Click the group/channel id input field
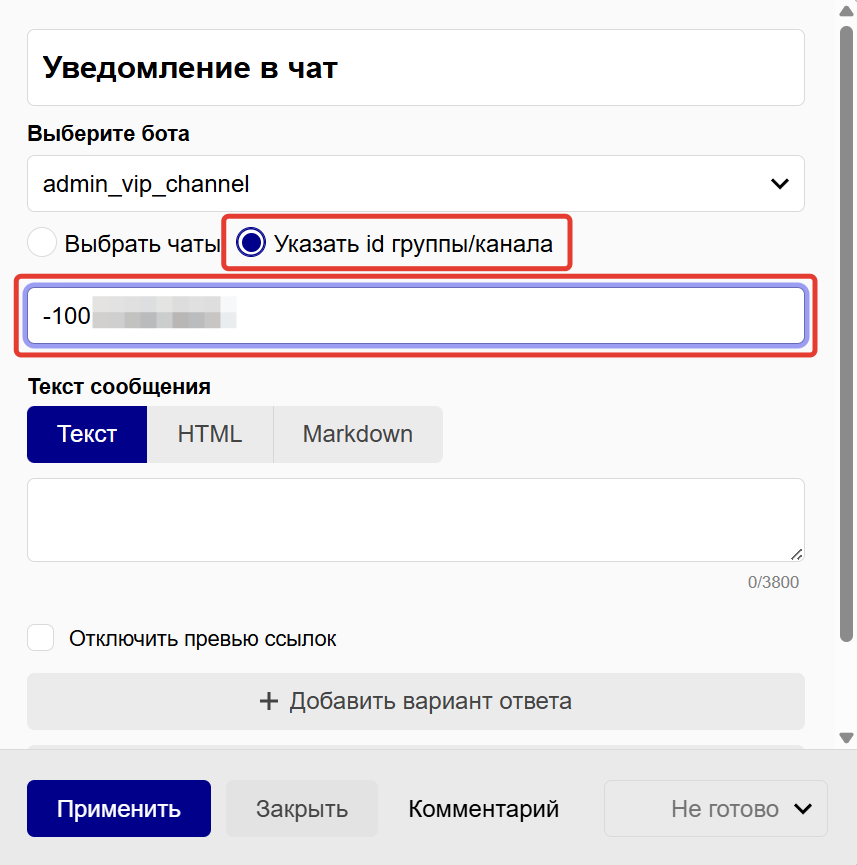The image size is (857, 865). pyautogui.click(x=415, y=315)
